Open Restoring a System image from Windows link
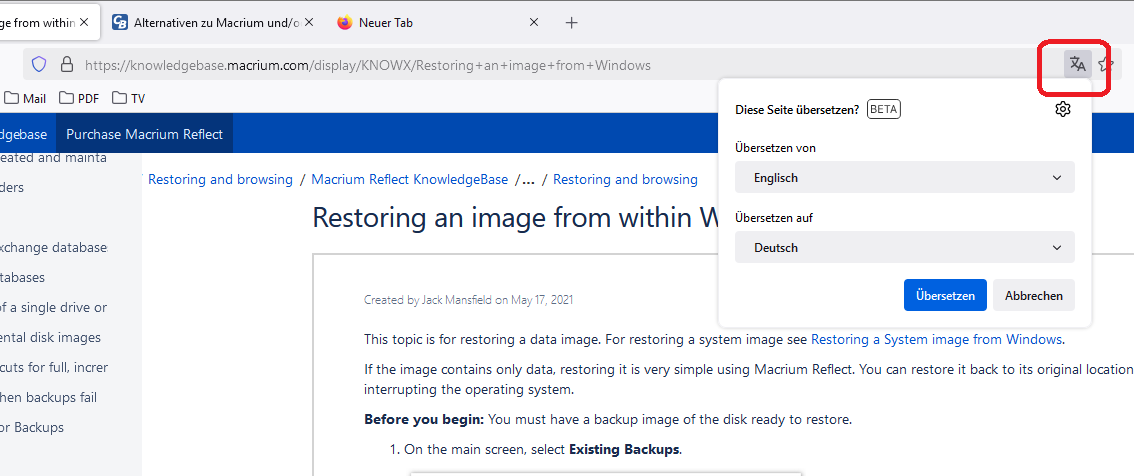 937,339
